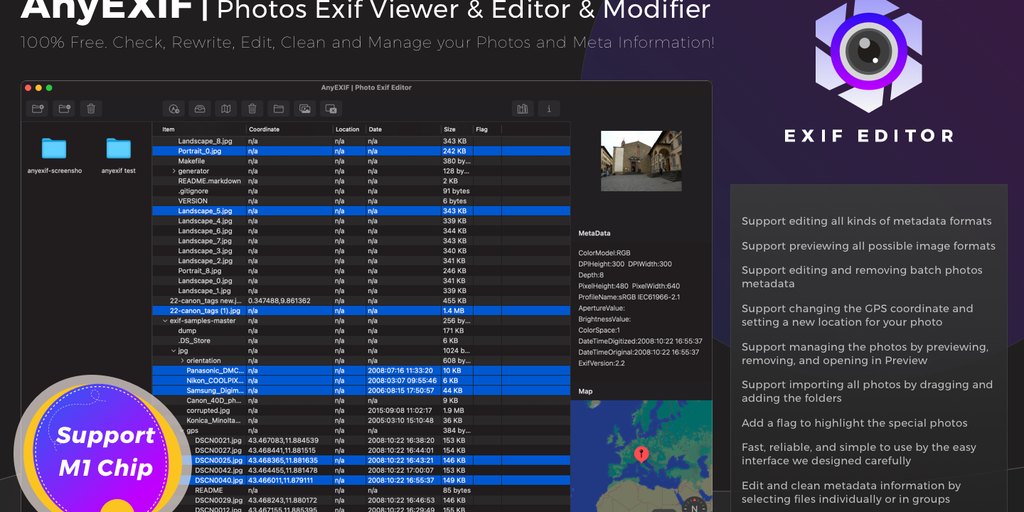Click the red location pin on map
Screen dimensions: 1024x512
(641, 453)
